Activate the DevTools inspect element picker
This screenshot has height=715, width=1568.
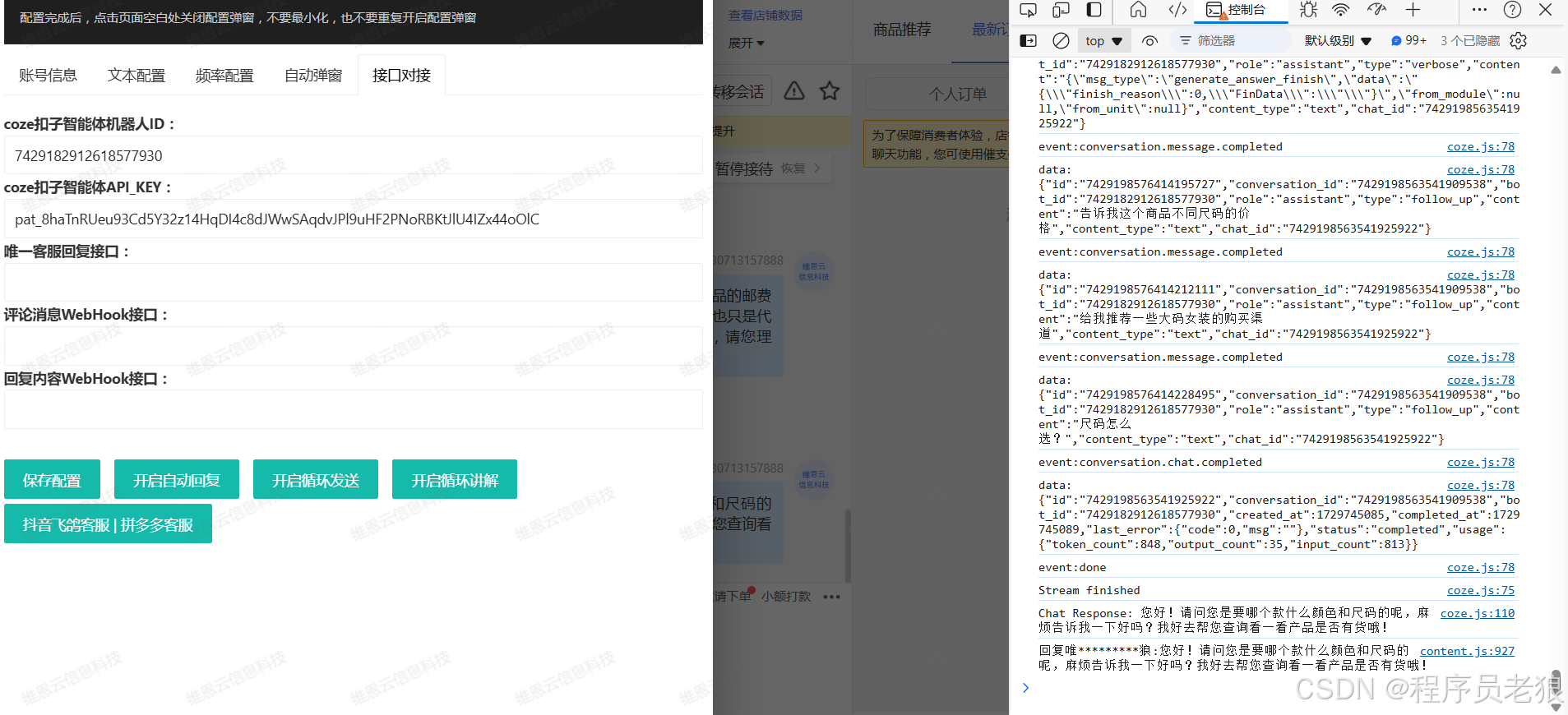1028,10
